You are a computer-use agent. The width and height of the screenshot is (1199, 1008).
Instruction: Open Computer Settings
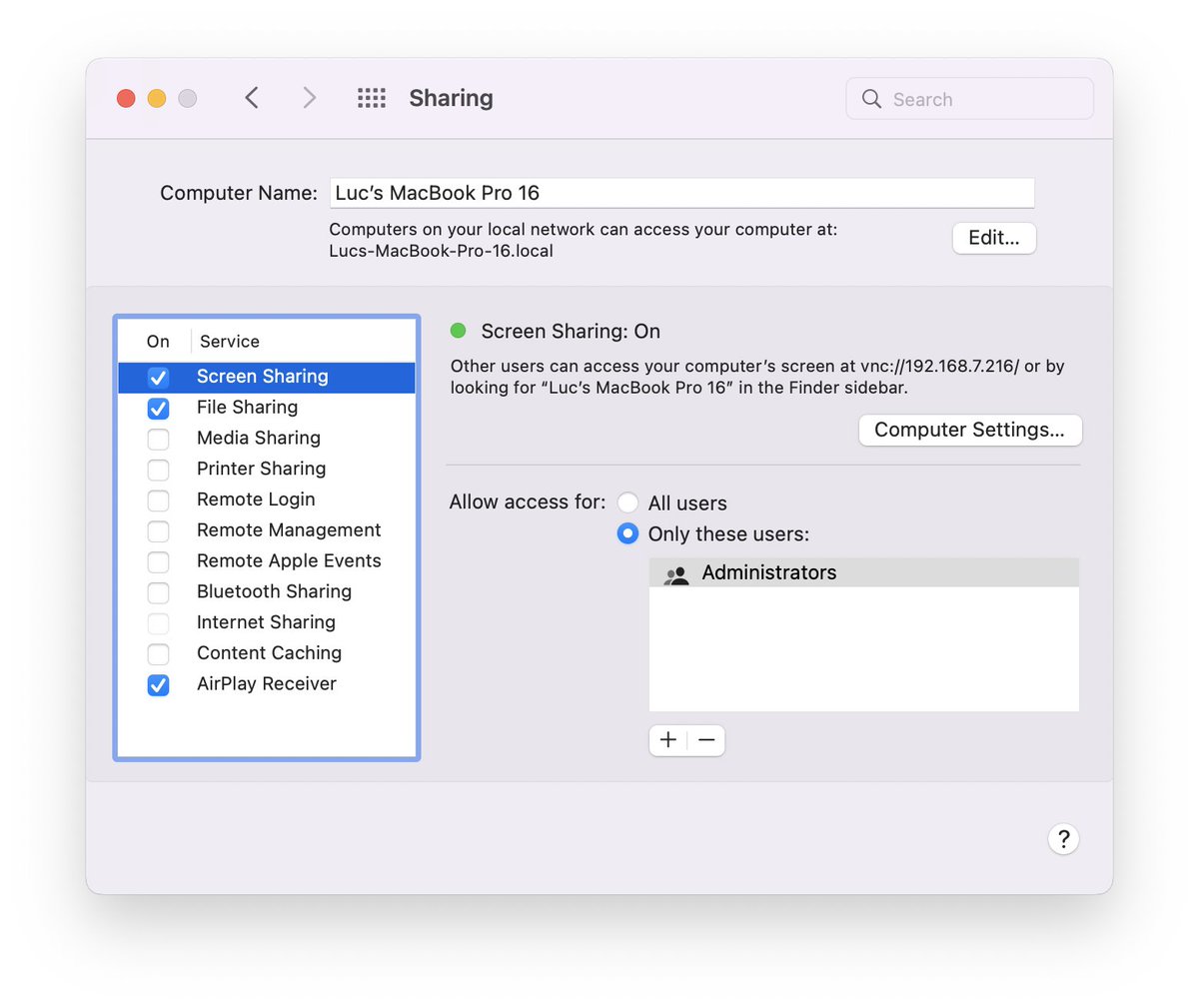coord(969,430)
